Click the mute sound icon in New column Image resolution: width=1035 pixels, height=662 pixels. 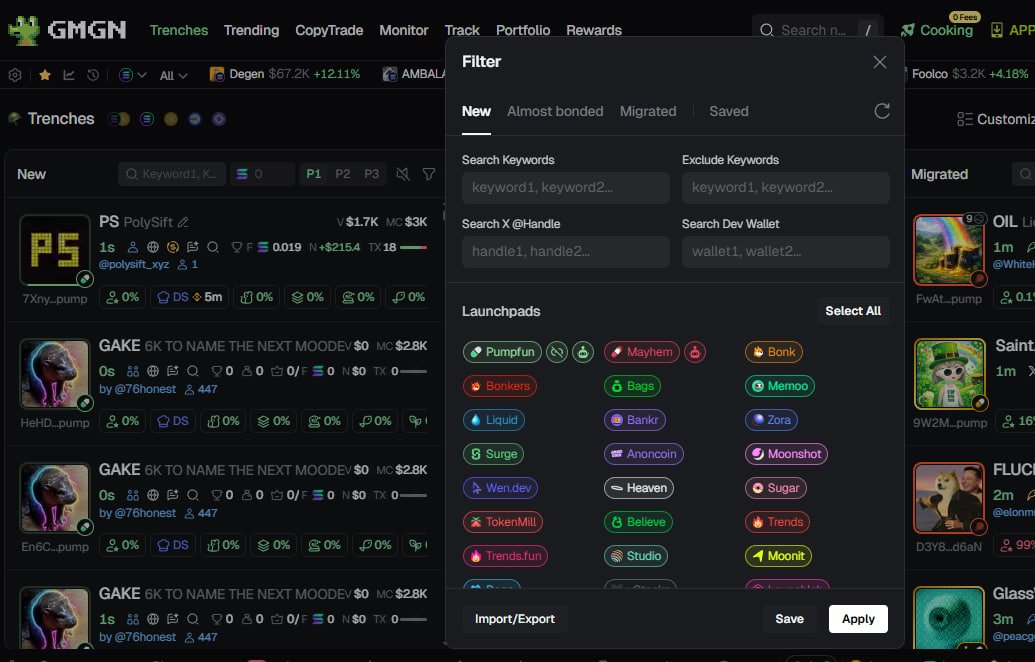pos(403,174)
